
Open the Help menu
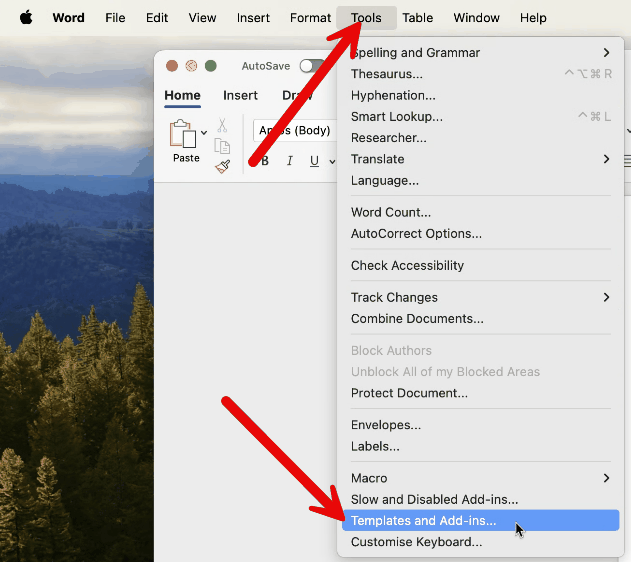click(x=533, y=18)
